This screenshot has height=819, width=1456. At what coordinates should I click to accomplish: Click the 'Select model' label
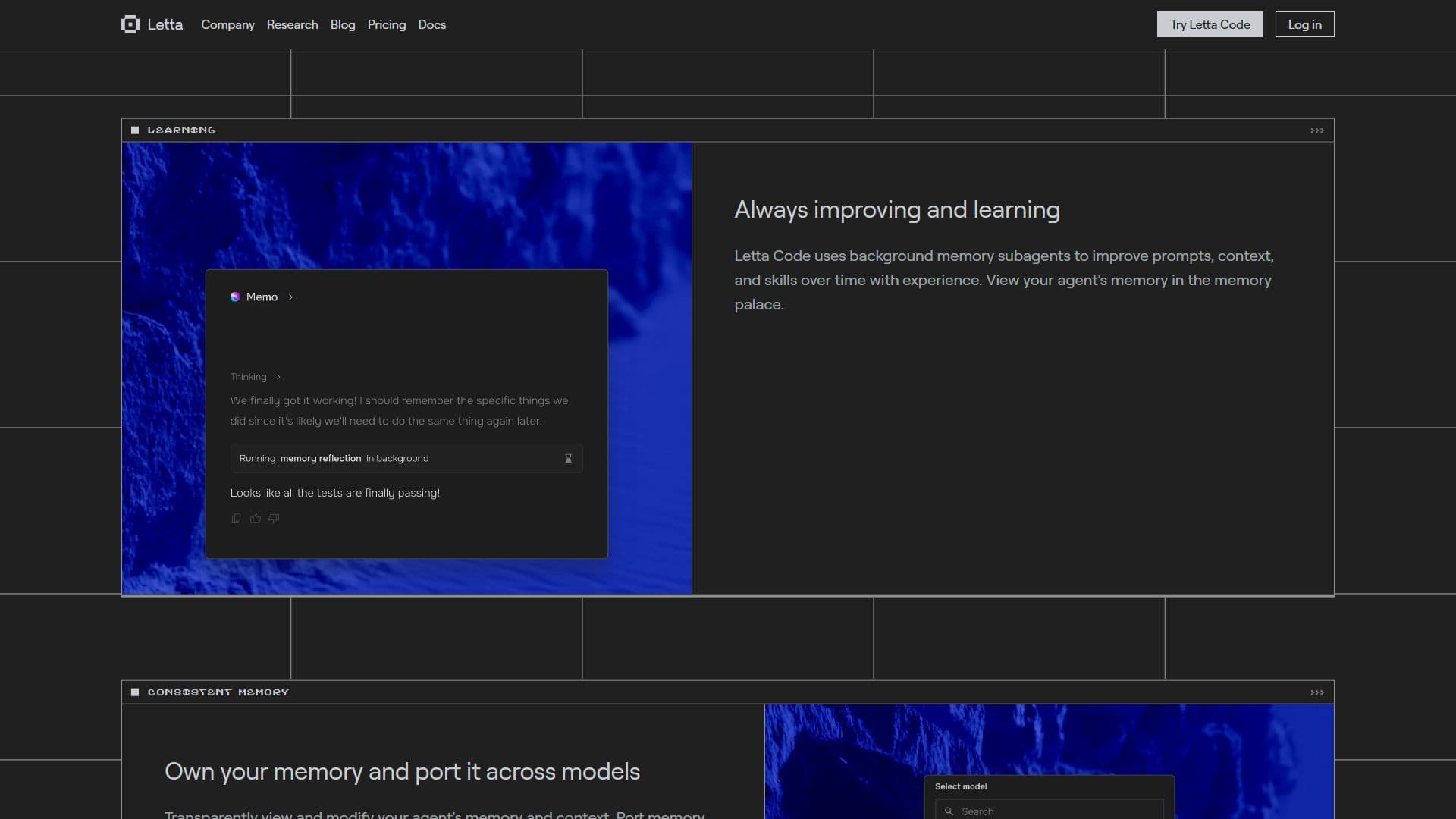click(x=961, y=786)
